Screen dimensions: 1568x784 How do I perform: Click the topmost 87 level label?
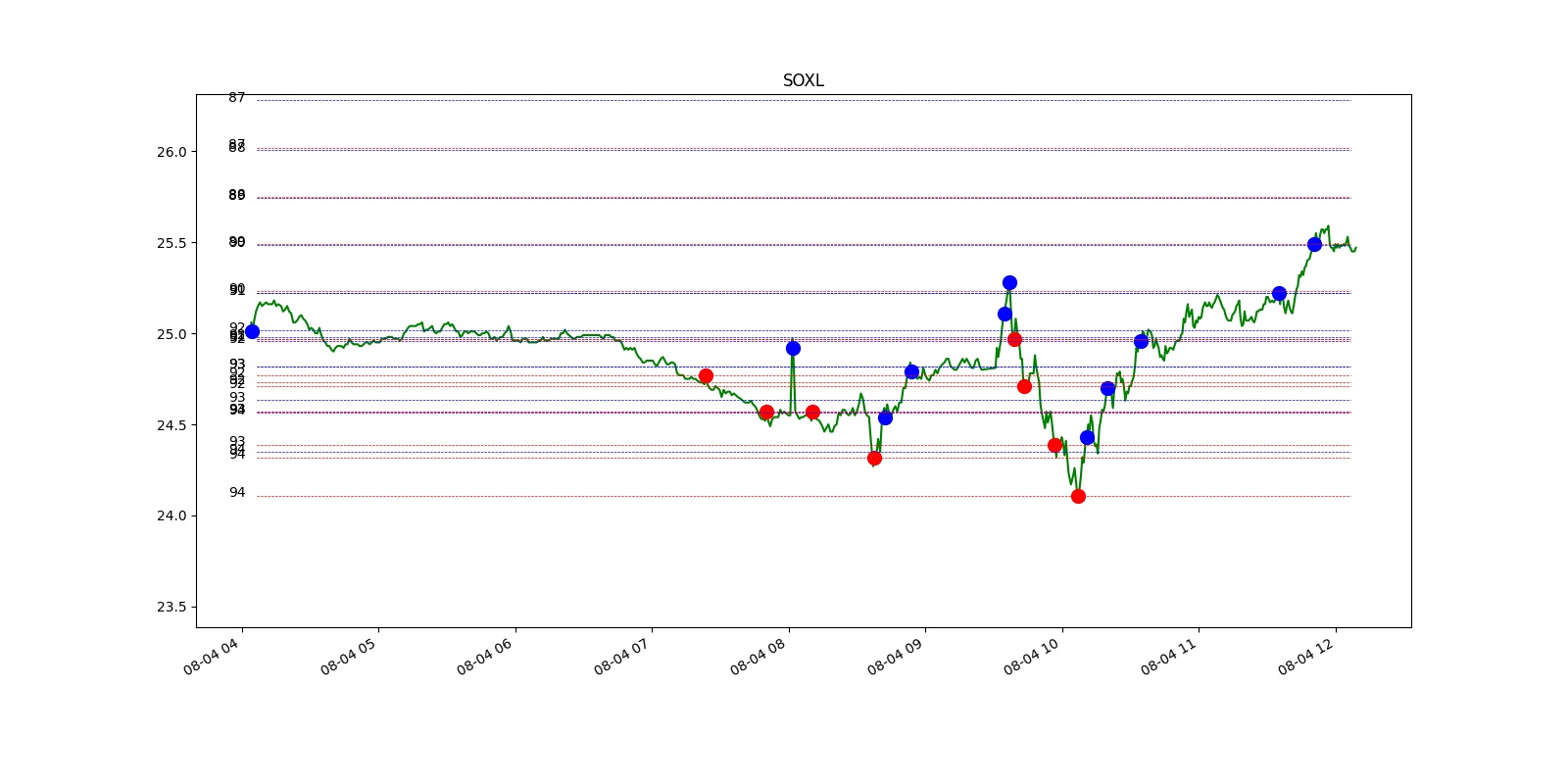click(x=237, y=98)
